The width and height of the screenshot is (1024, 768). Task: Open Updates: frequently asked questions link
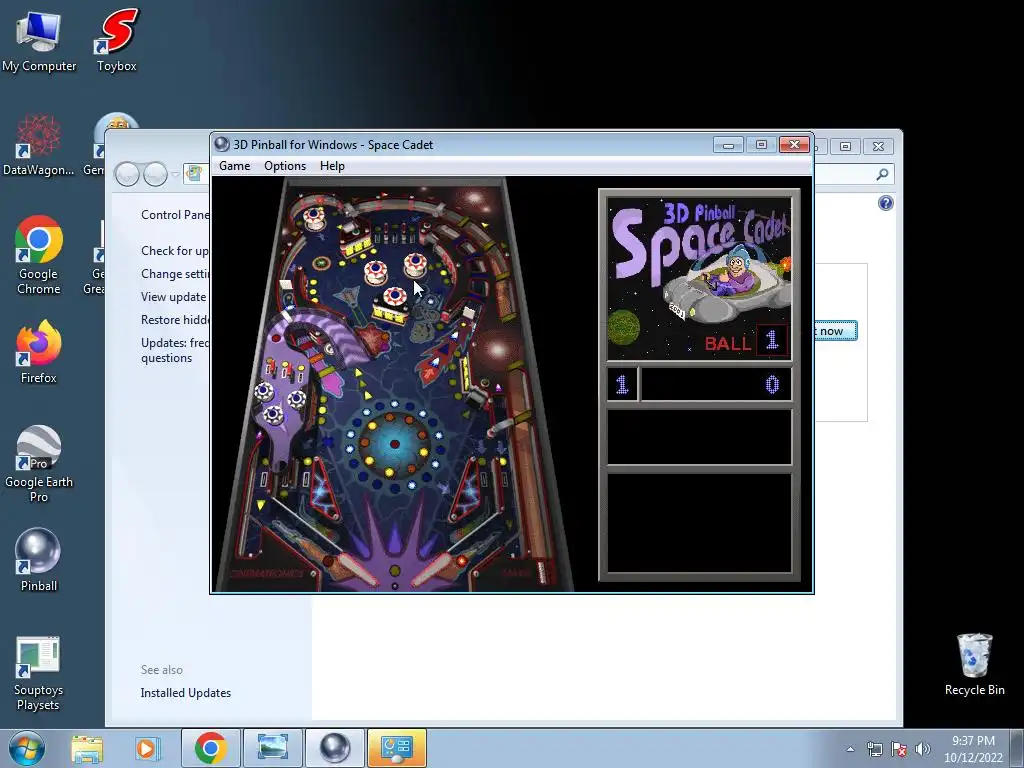(175, 350)
